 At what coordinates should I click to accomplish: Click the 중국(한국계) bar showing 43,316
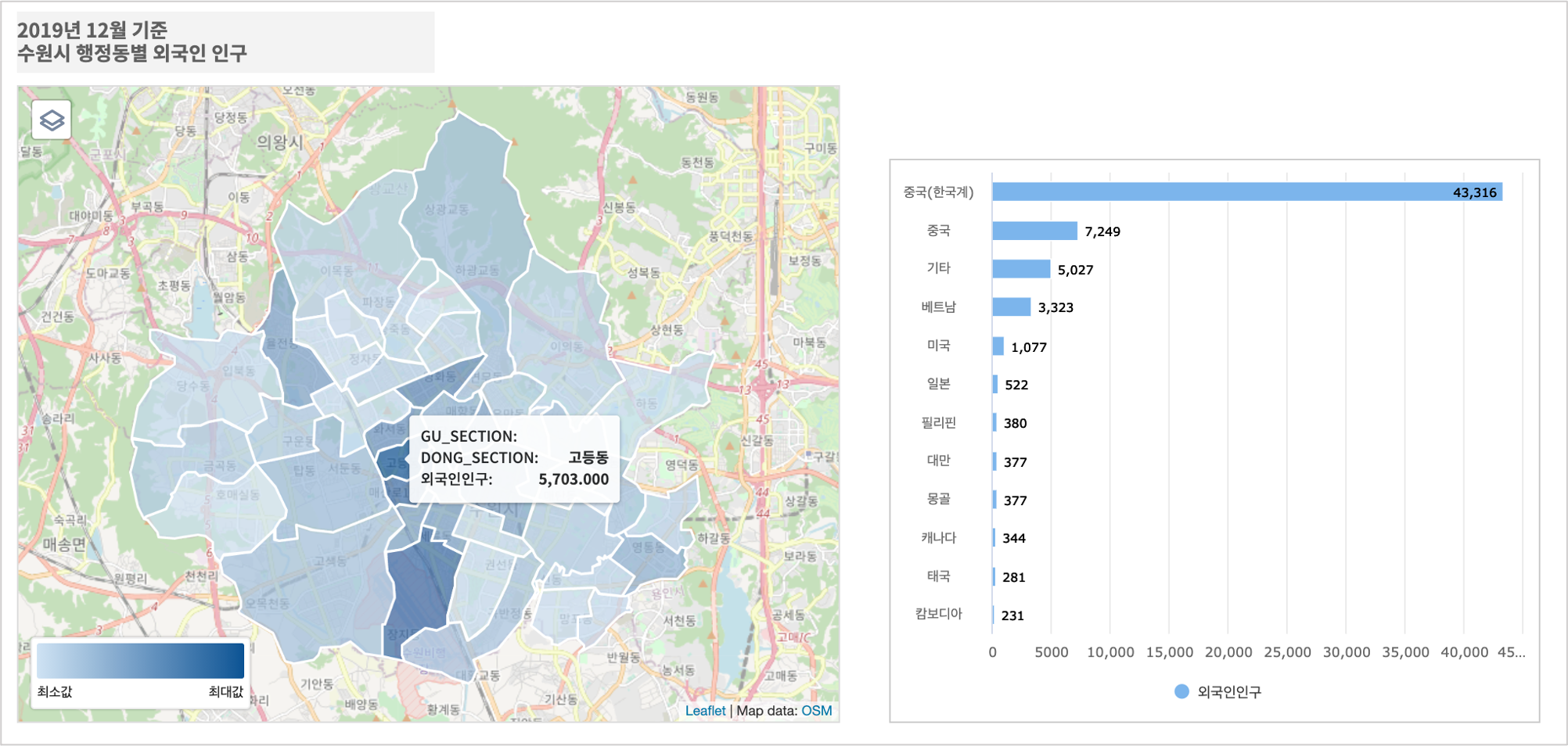click(1247, 192)
